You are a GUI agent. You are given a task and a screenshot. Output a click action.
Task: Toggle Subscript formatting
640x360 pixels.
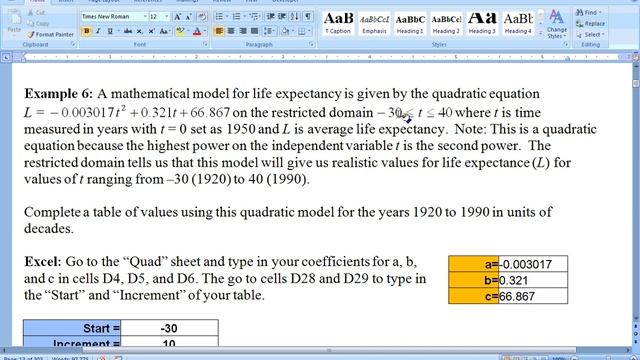tap(140, 31)
